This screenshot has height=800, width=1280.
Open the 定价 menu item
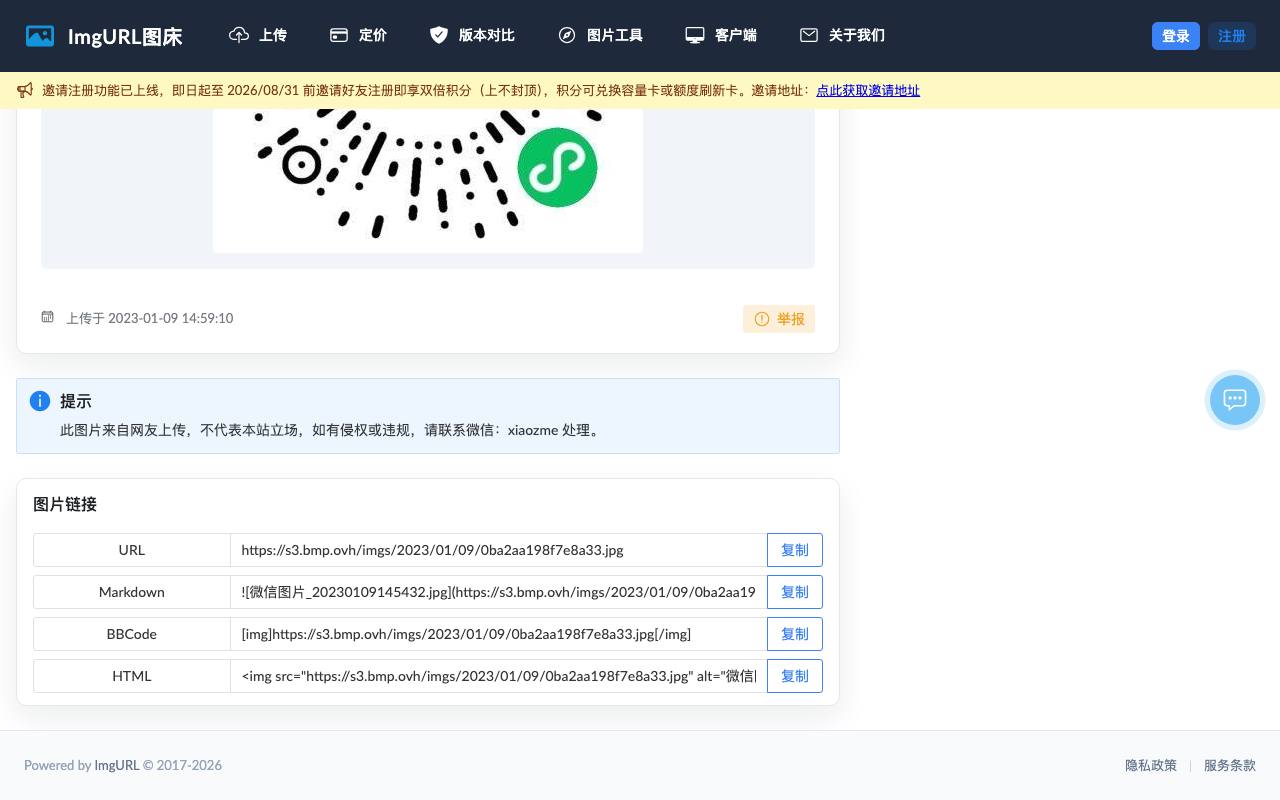(358, 35)
